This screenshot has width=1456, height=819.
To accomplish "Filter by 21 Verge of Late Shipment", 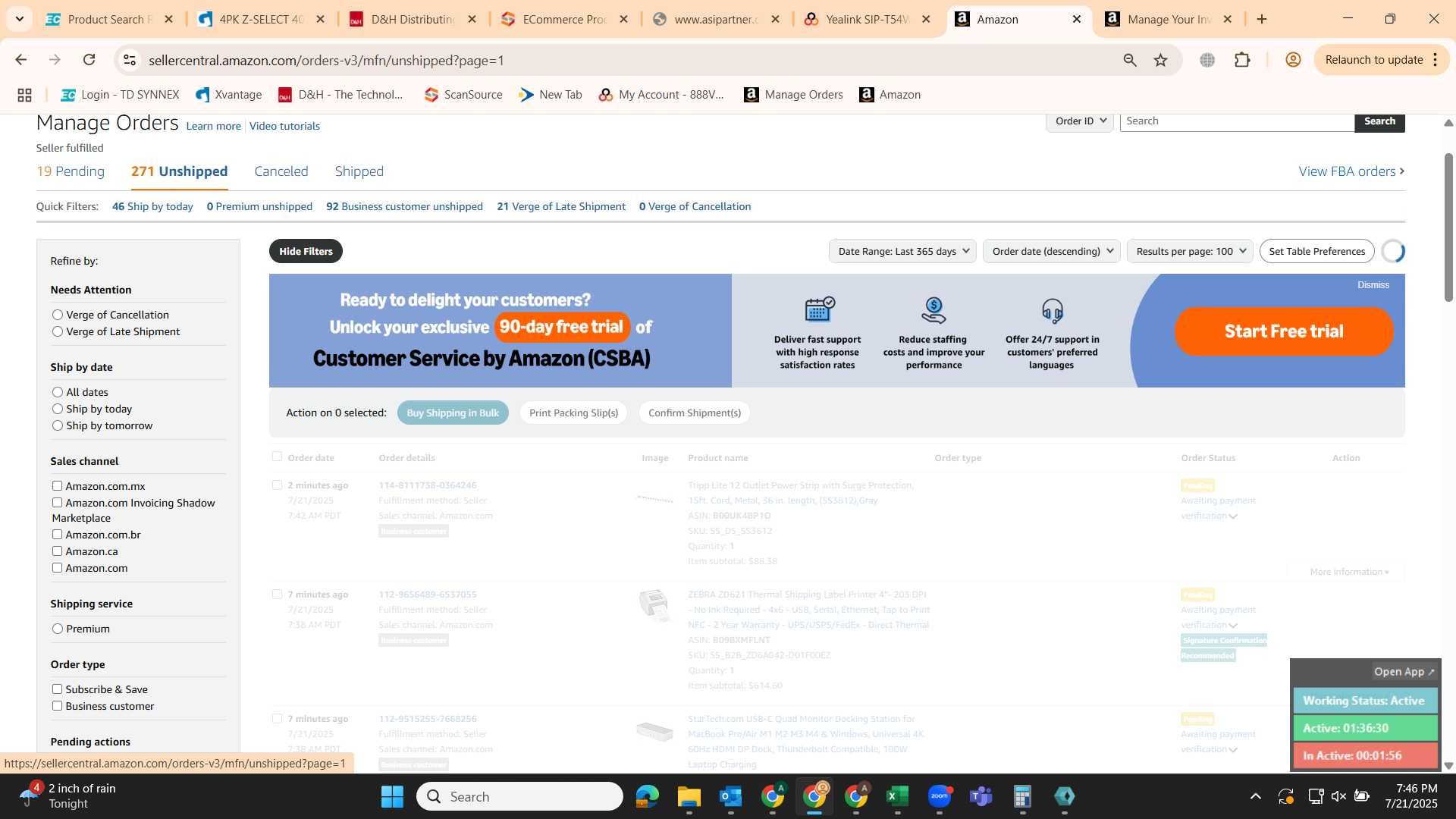I will coord(561,206).
